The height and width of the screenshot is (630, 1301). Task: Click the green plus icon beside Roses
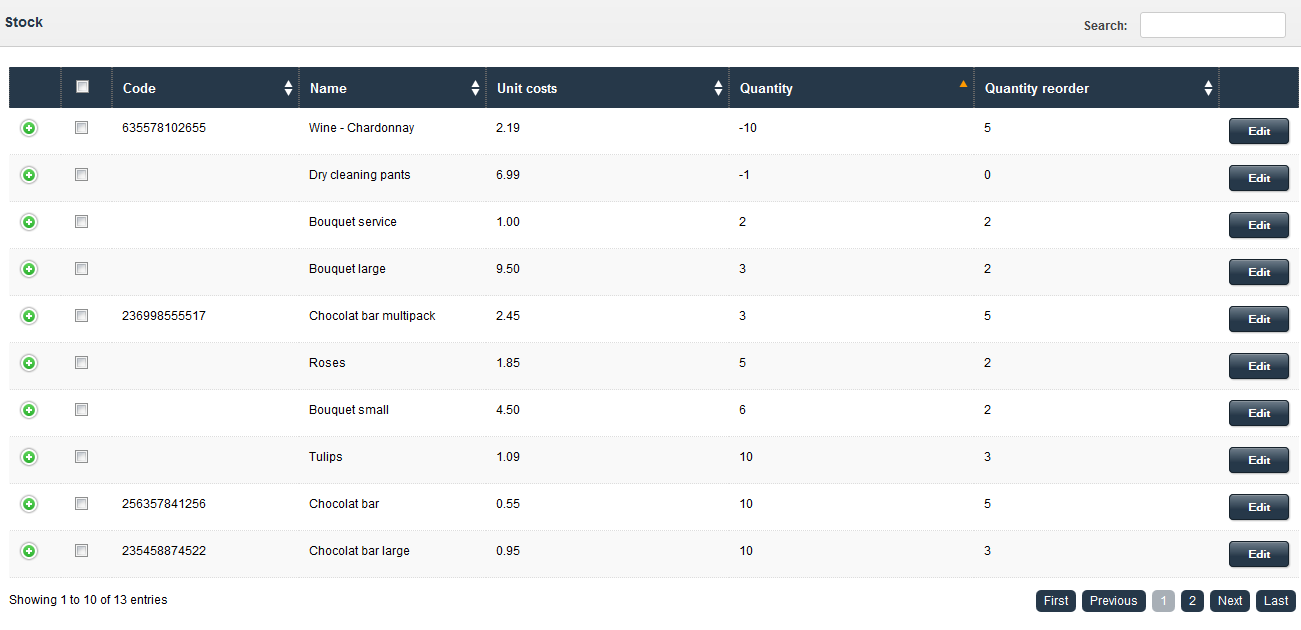coord(29,363)
